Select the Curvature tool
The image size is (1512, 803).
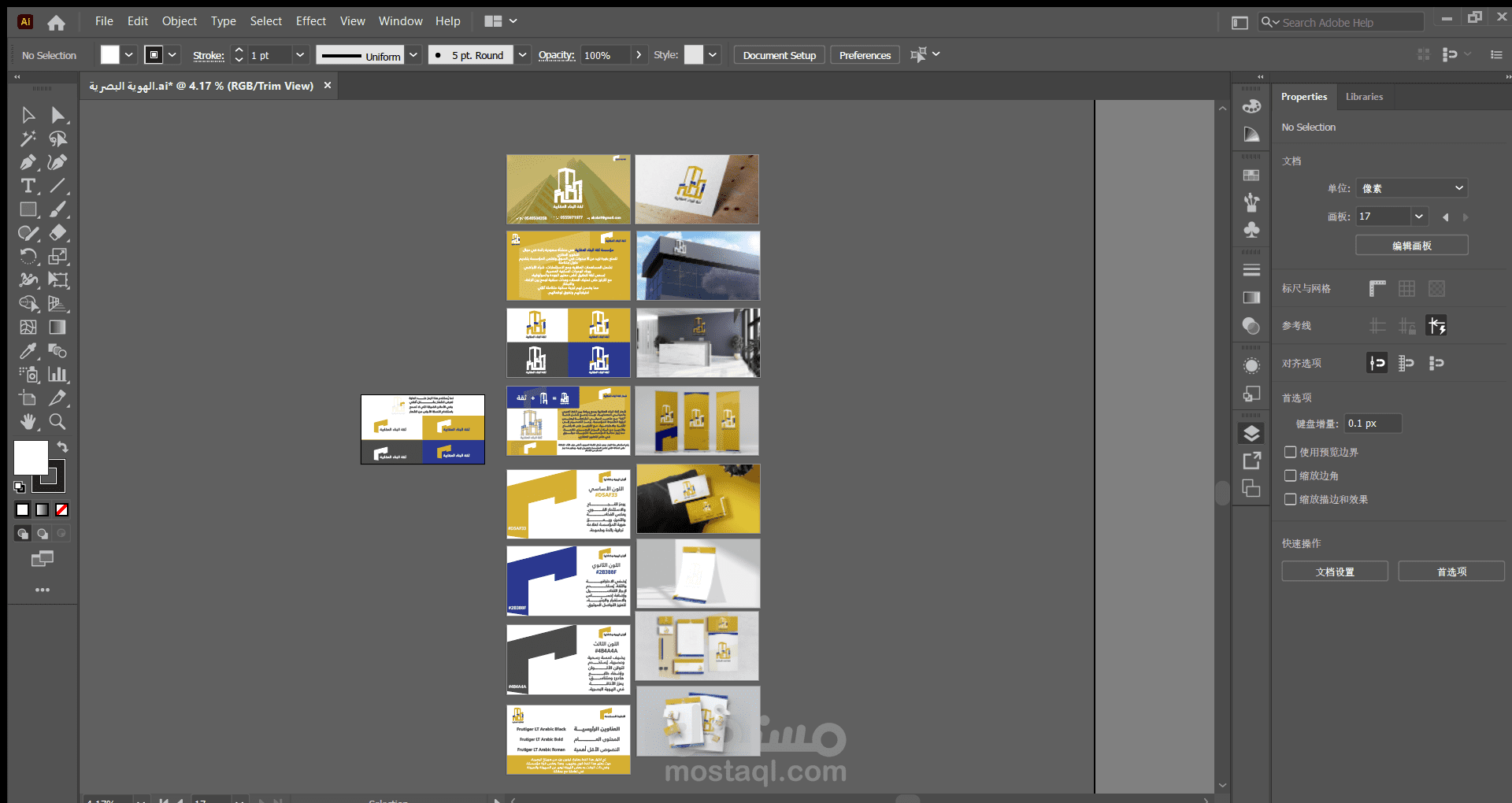57,163
